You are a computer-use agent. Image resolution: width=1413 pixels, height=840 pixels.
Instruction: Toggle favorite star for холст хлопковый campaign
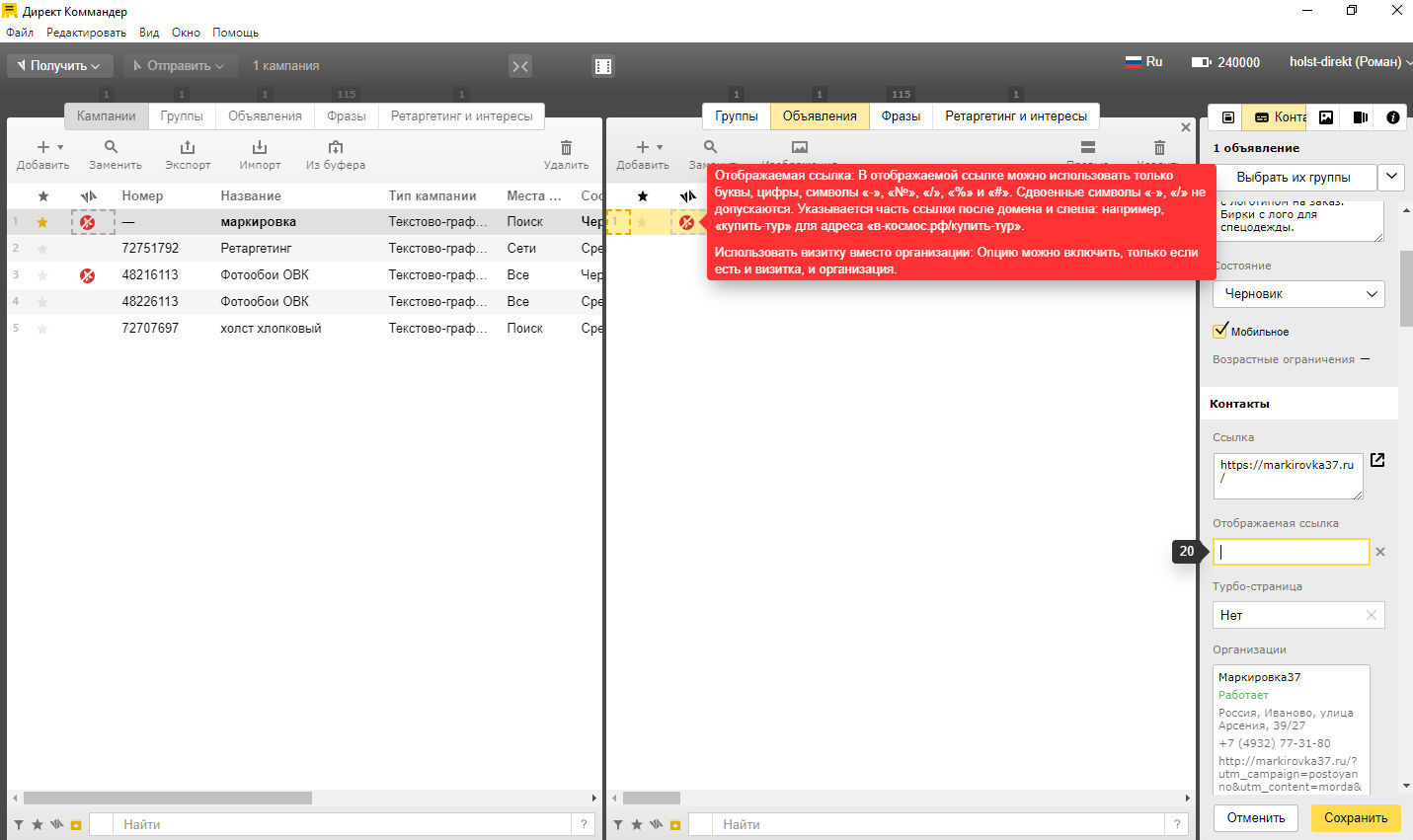[x=42, y=329]
